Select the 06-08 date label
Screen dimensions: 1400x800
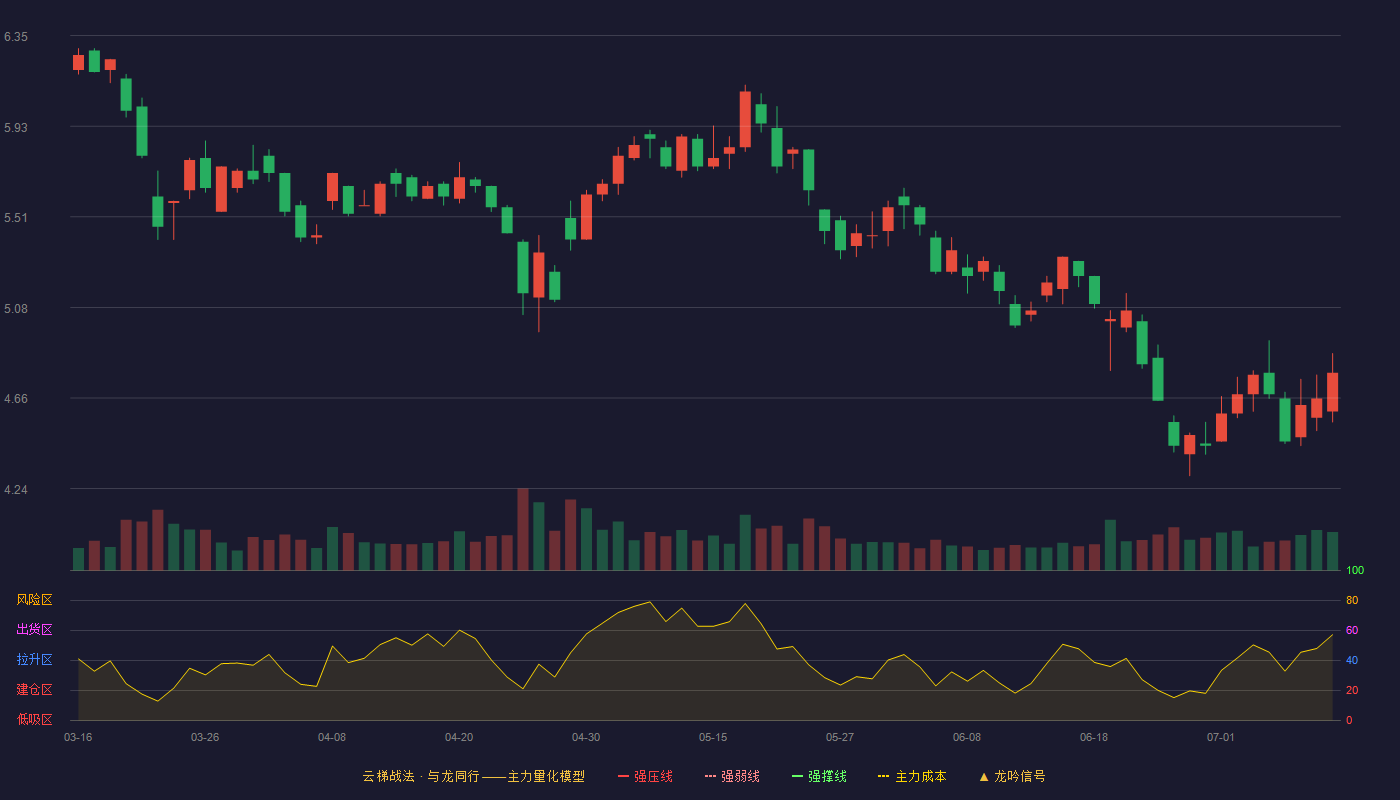967,737
